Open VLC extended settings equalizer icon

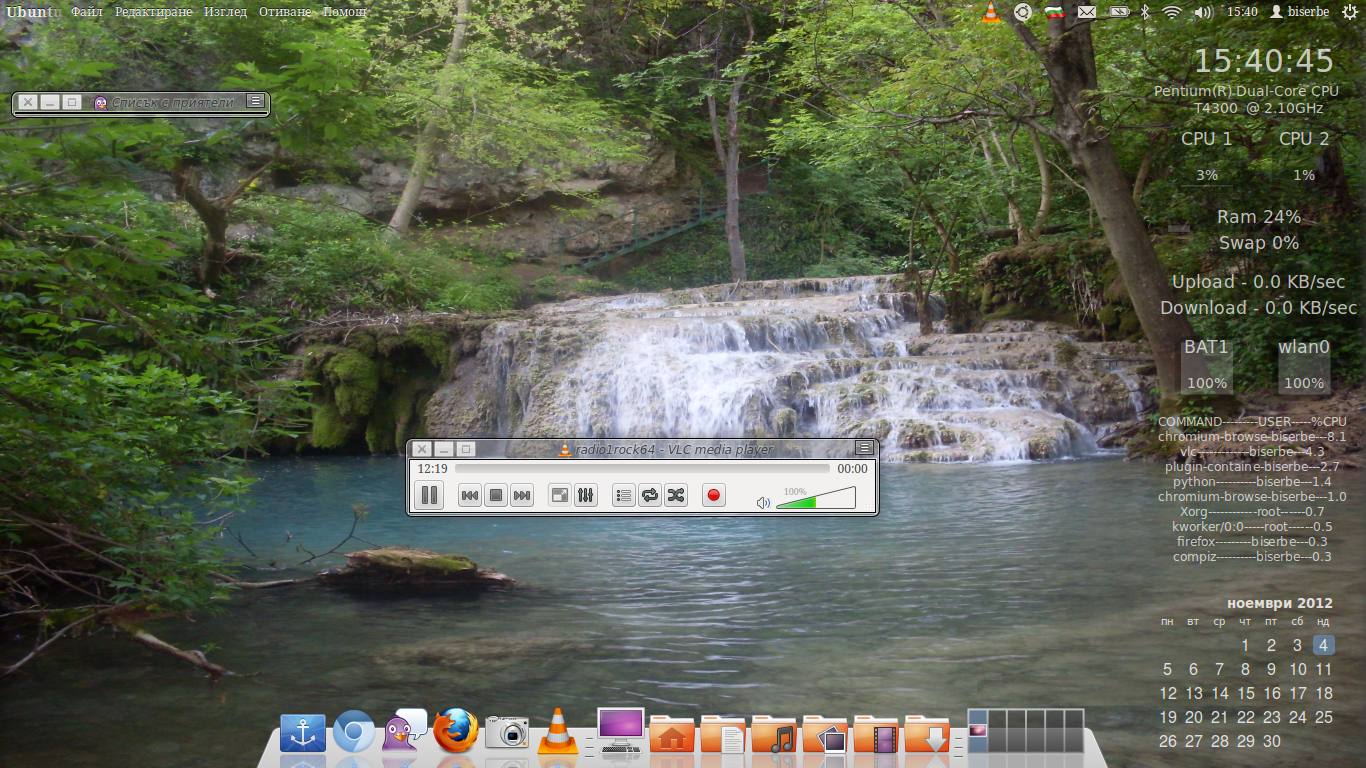586,495
